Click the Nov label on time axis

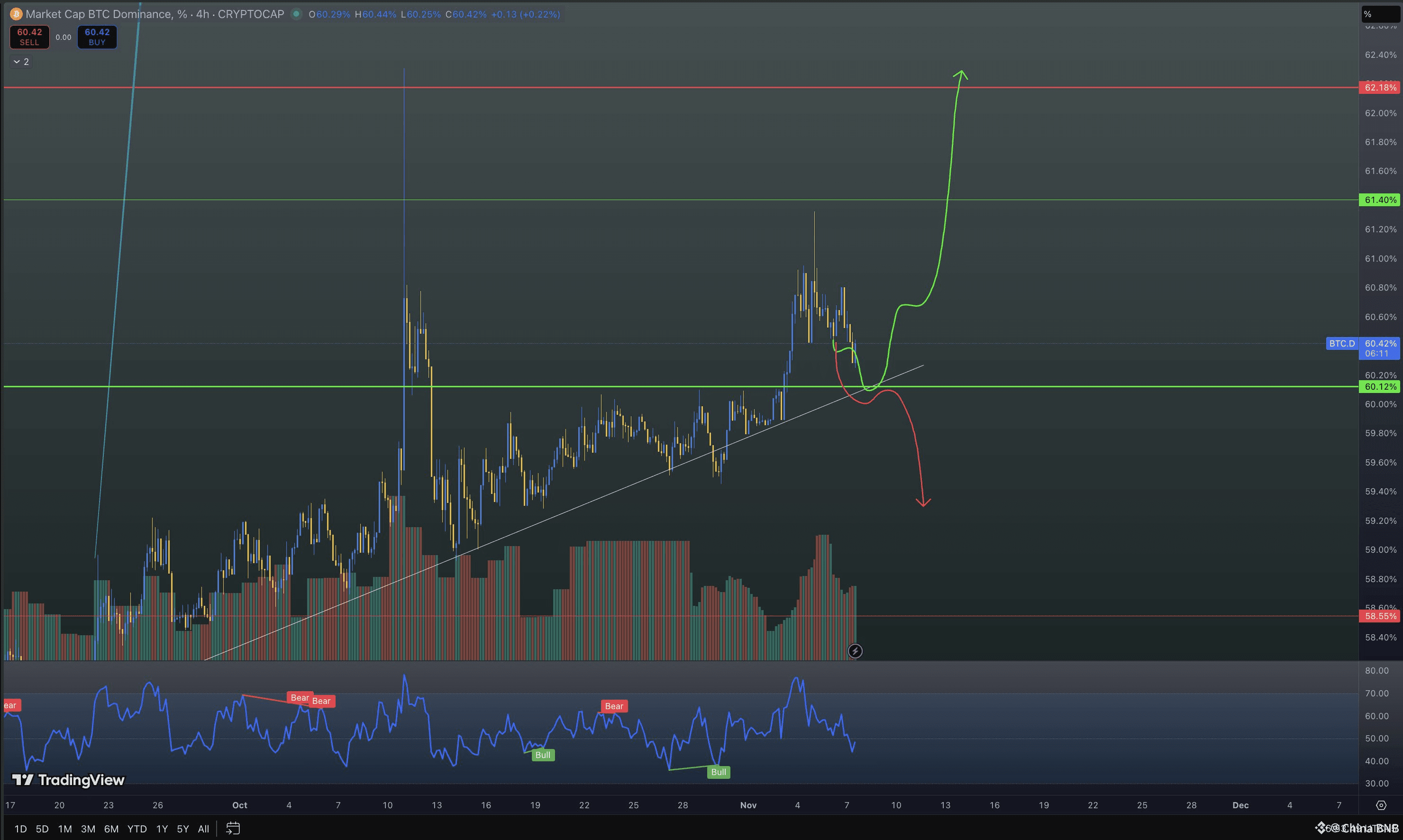pos(747,805)
